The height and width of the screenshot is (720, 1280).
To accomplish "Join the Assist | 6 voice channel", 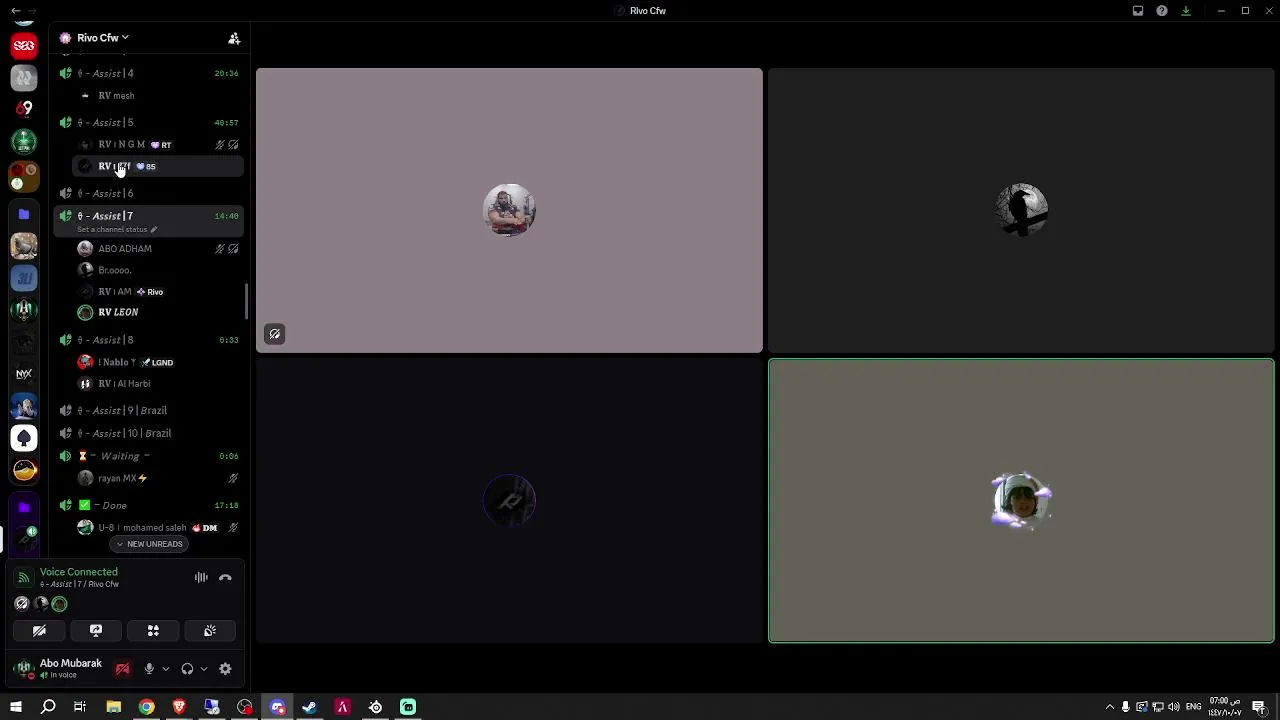I will pyautogui.click(x=148, y=193).
